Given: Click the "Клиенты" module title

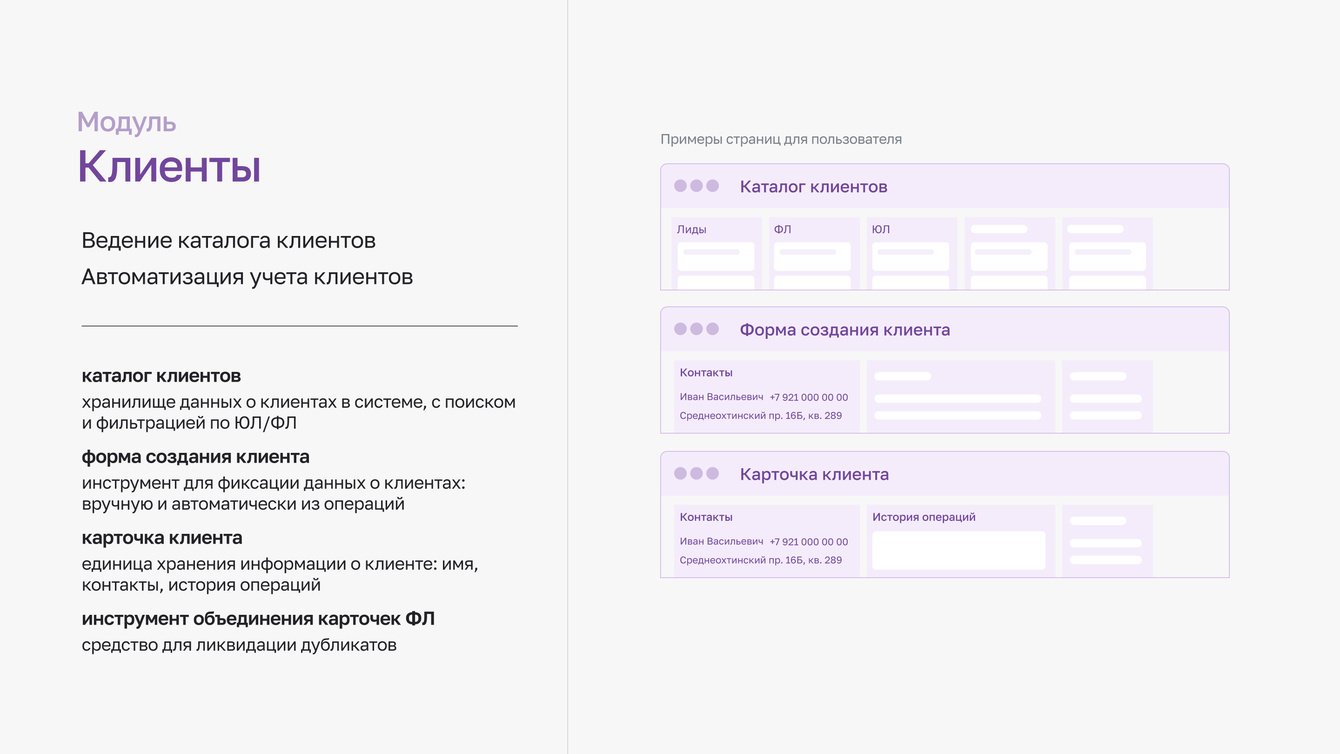Looking at the screenshot, I should (x=169, y=166).
